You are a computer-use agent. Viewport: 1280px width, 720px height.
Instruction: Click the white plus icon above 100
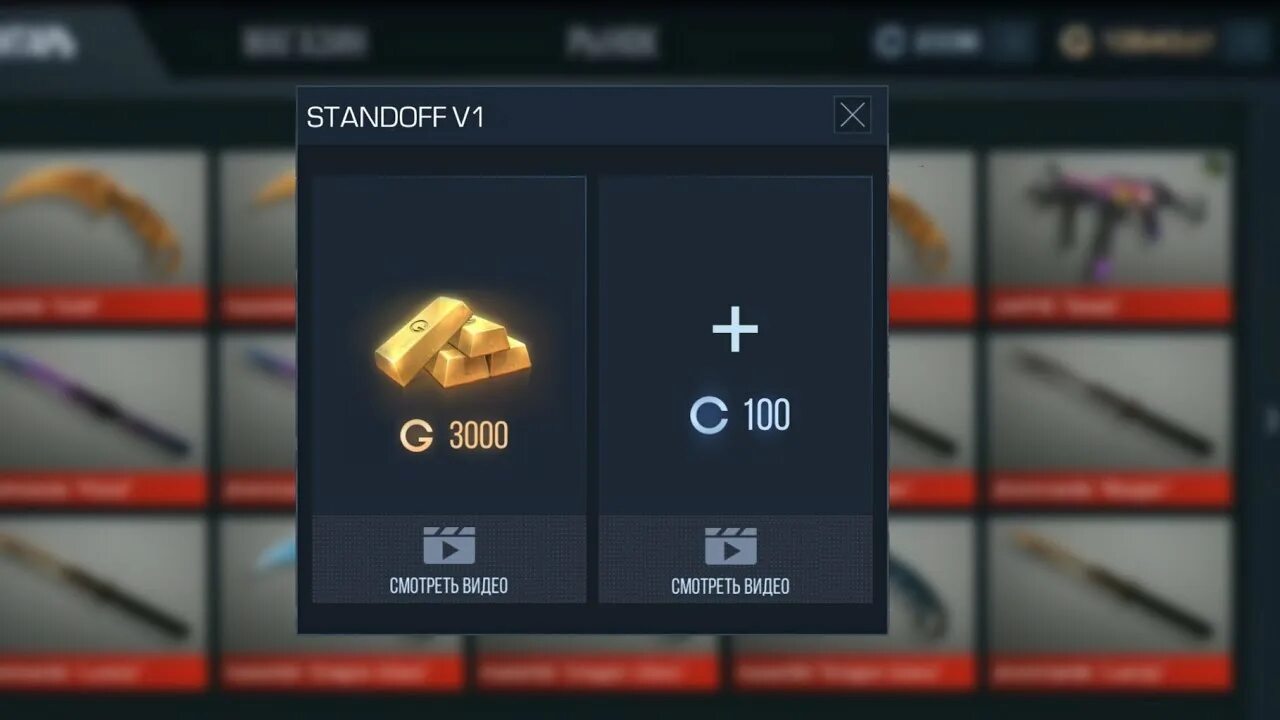click(735, 330)
